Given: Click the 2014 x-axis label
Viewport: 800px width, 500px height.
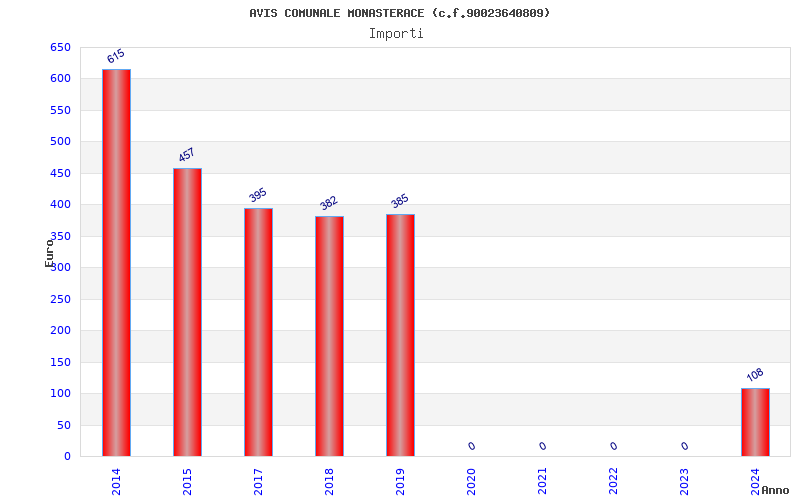Looking at the screenshot, I should pos(116,481).
